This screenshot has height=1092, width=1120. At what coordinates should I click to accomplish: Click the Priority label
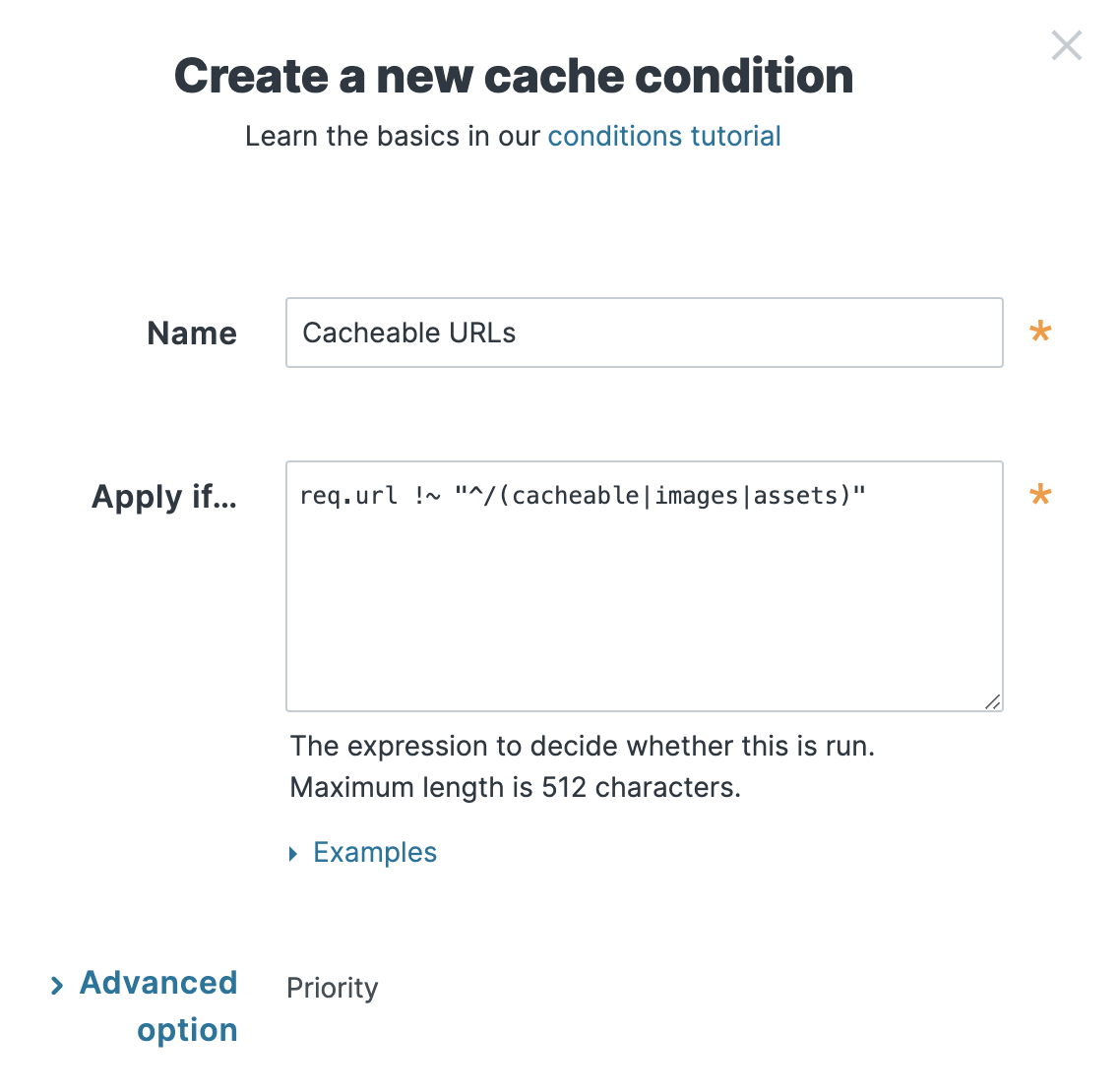(332, 988)
